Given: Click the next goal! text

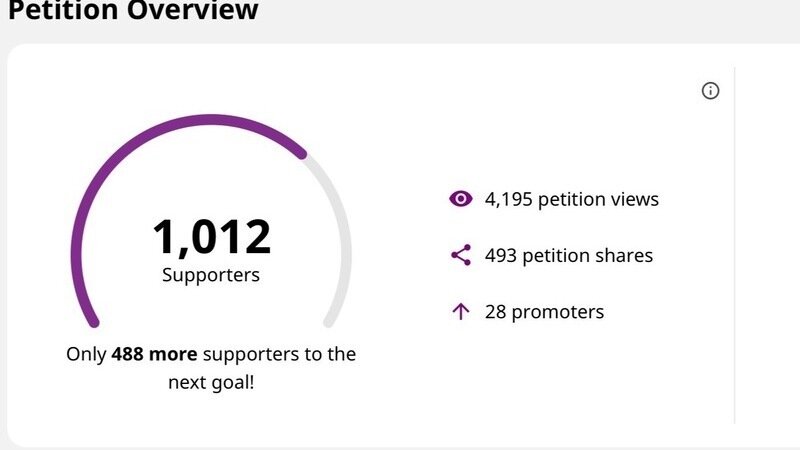Looking at the screenshot, I should coord(211,382).
